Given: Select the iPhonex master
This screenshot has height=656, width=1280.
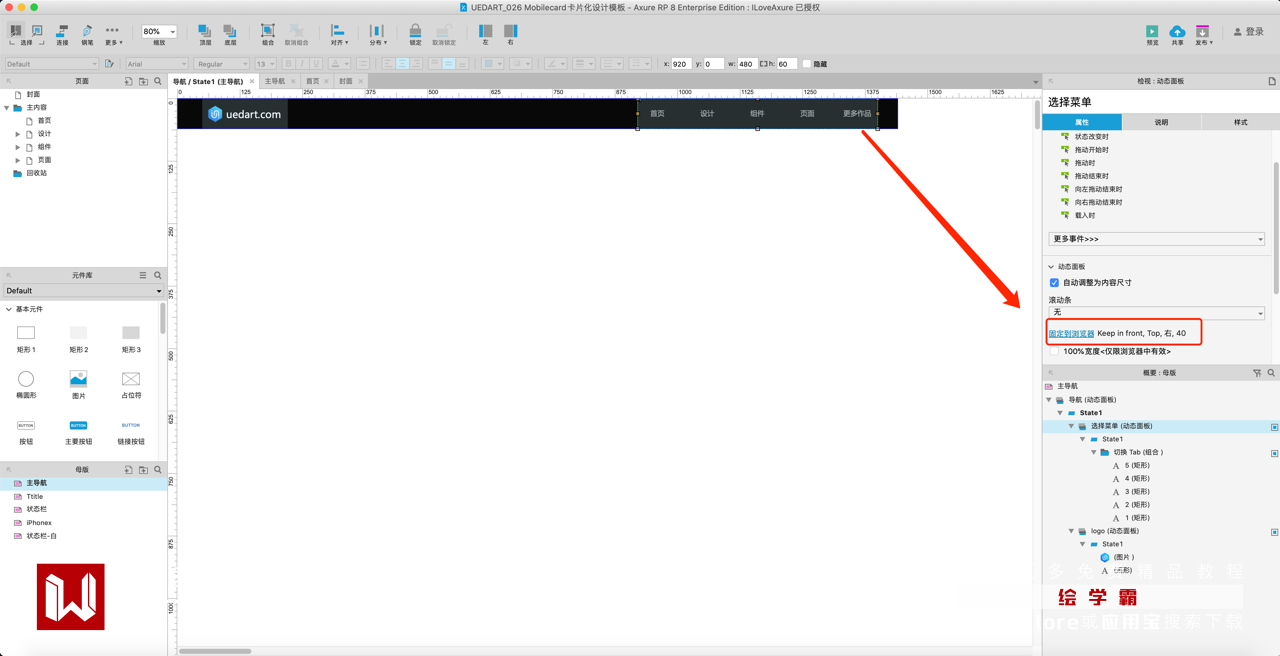Looking at the screenshot, I should point(39,522).
